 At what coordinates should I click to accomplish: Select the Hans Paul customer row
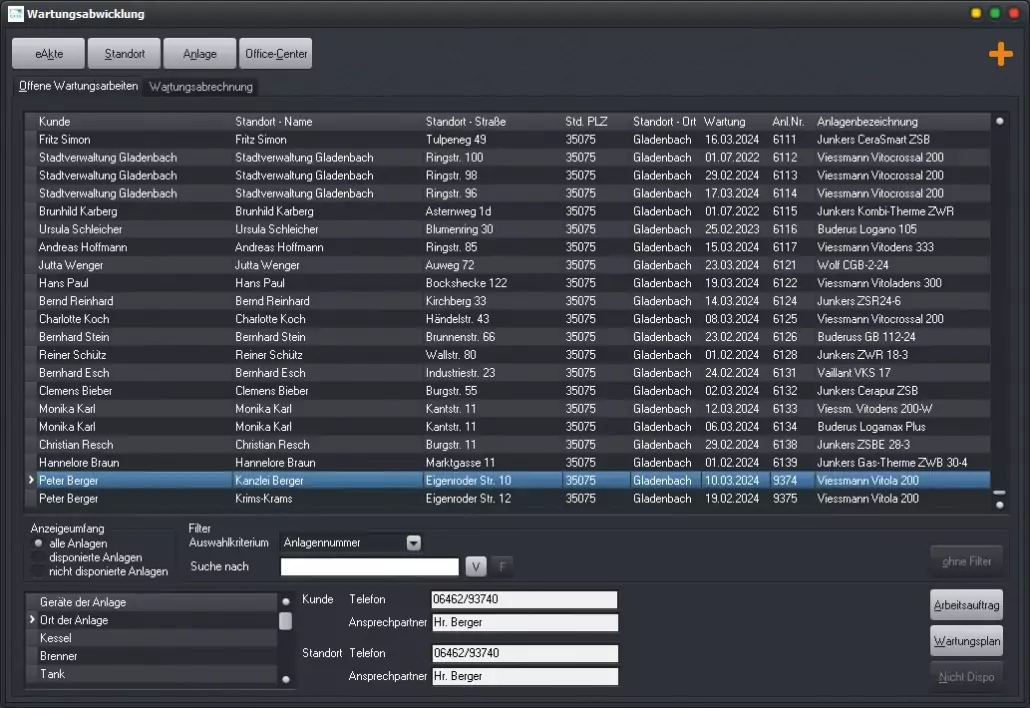pos(507,283)
